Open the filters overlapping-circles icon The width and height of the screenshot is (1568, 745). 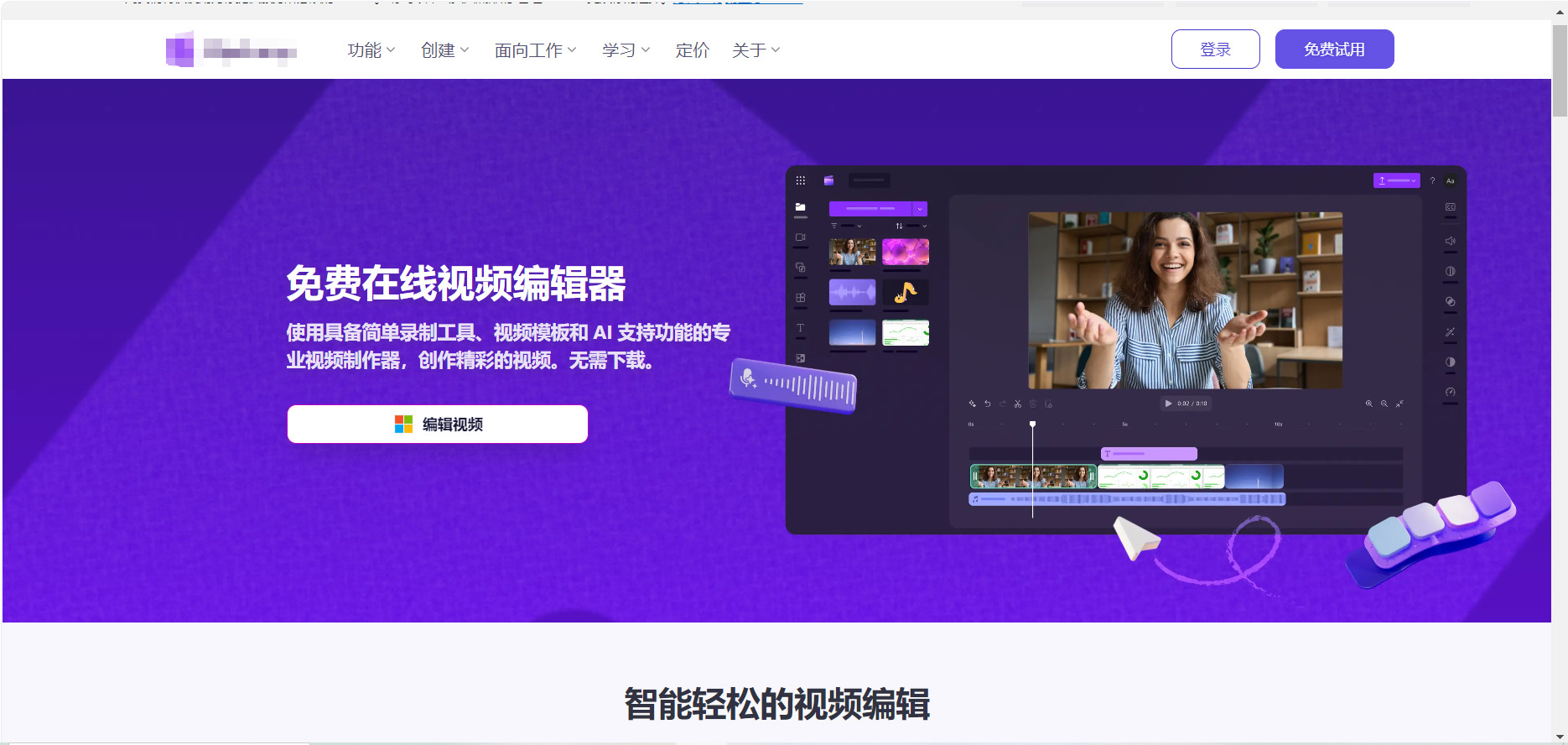coord(1451,301)
